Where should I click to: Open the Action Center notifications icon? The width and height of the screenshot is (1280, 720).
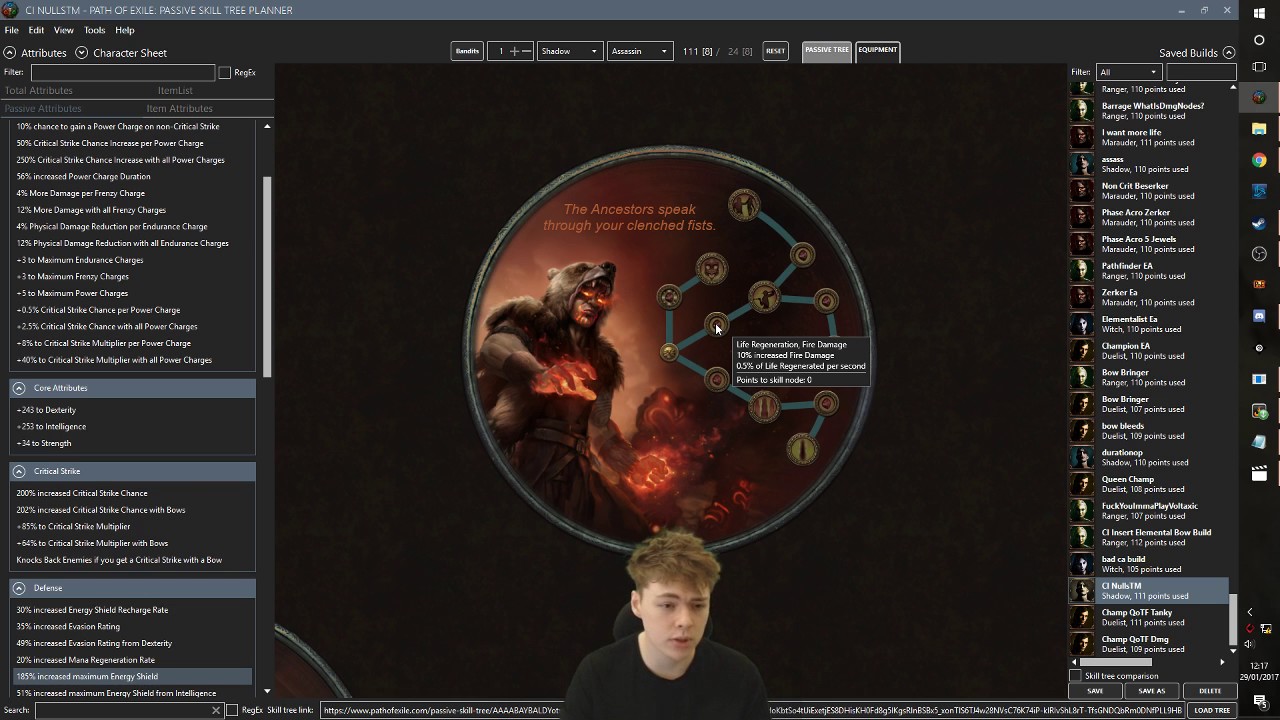pos(1259,701)
